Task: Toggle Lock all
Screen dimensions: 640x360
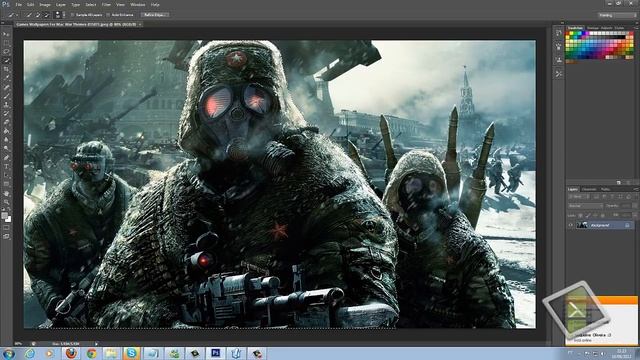Action: click(x=603, y=215)
